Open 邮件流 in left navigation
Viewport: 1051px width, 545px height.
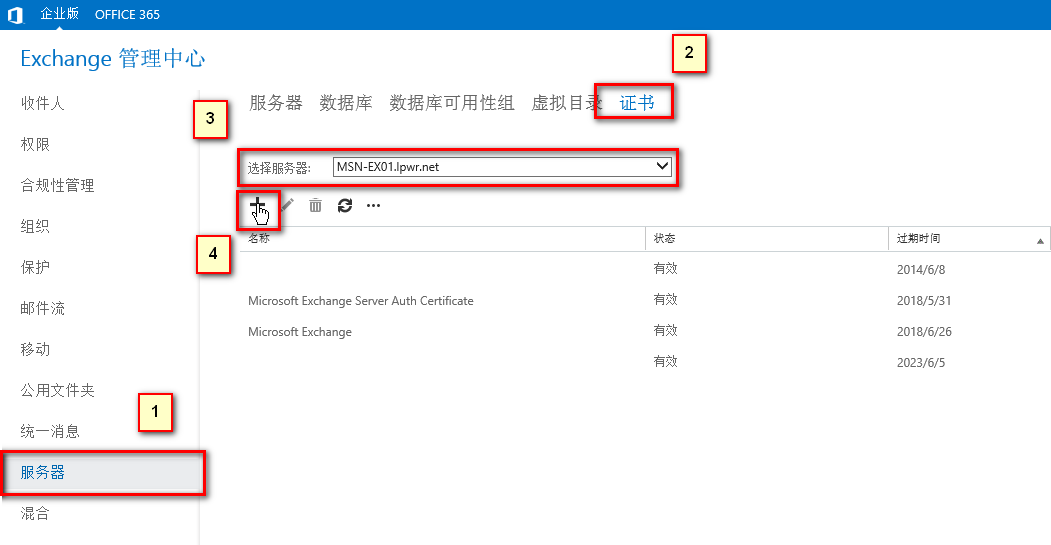point(42,308)
